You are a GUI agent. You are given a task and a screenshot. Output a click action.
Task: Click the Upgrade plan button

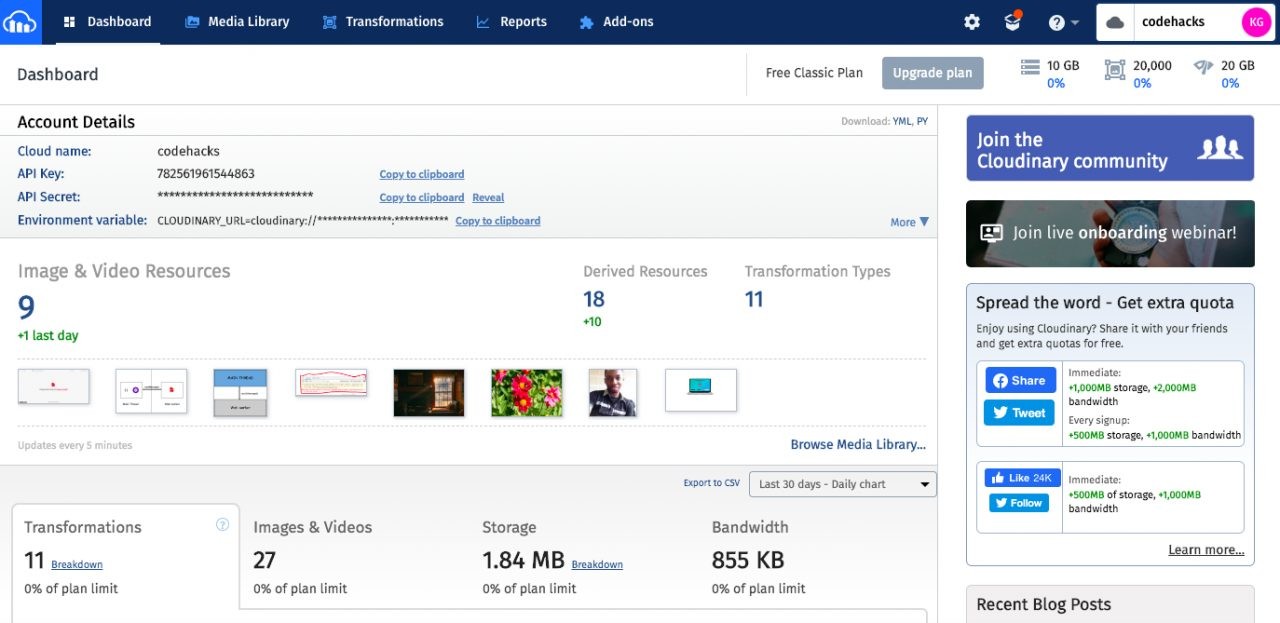[932, 73]
